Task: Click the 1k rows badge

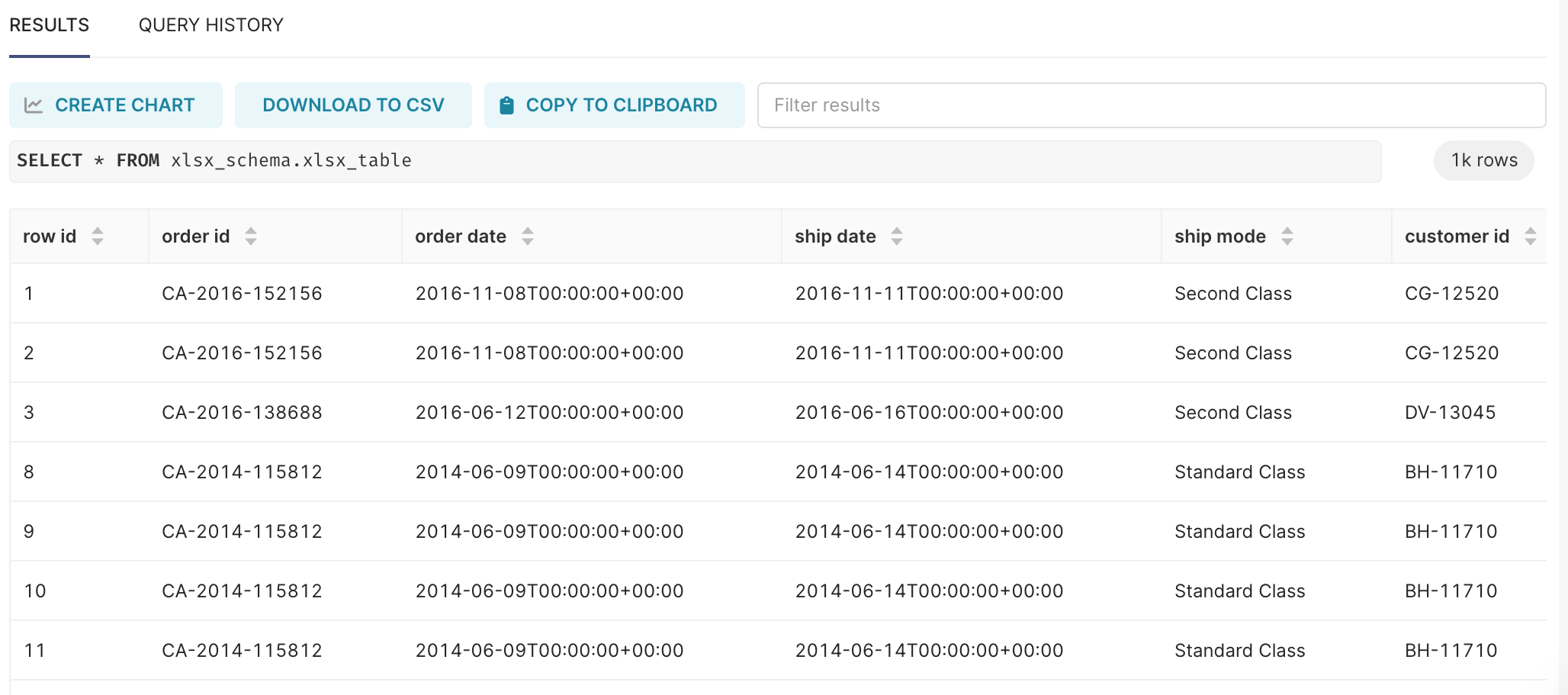Action: click(x=1484, y=160)
